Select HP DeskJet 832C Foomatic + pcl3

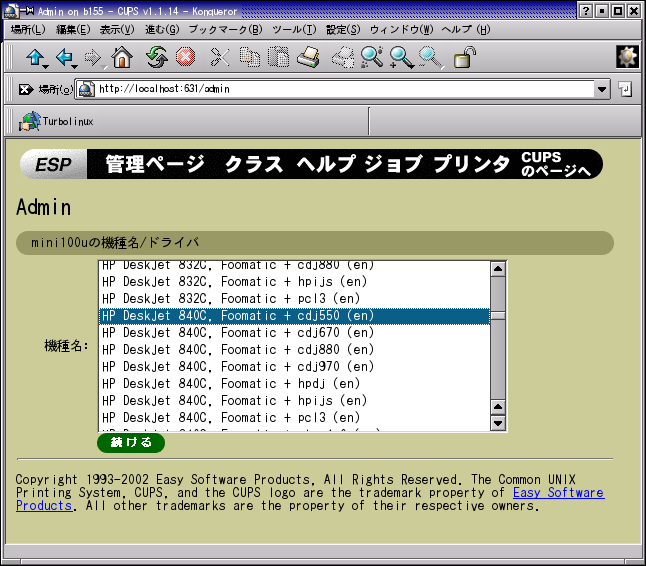tap(294, 299)
